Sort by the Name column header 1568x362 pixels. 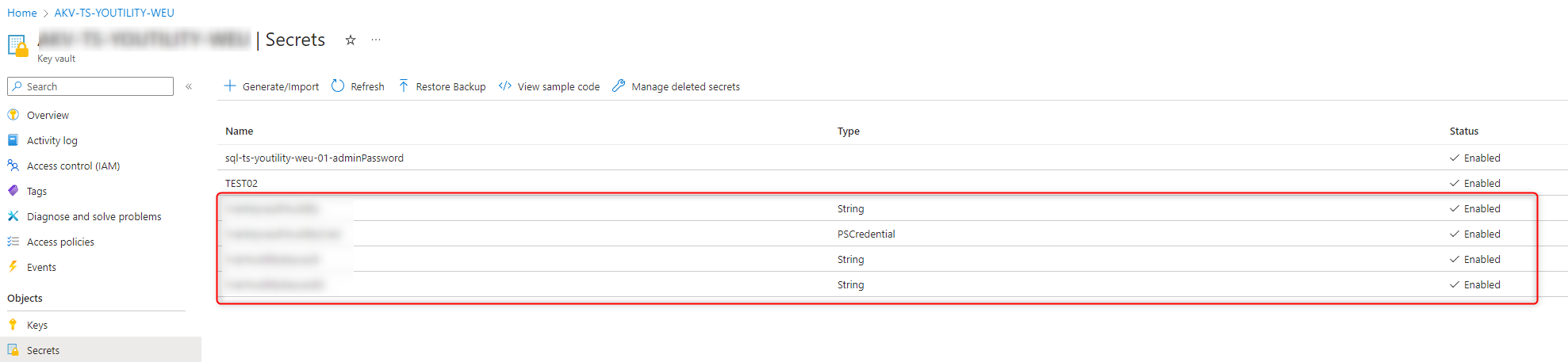pos(240,131)
